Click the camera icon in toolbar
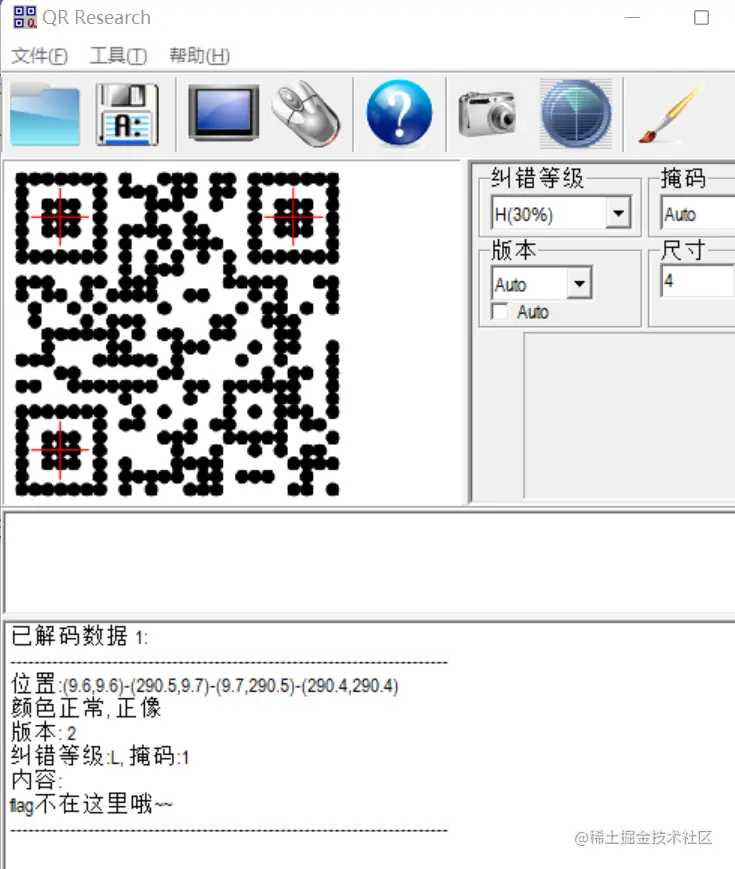This screenshot has width=735, height=869. pos(488,114)
